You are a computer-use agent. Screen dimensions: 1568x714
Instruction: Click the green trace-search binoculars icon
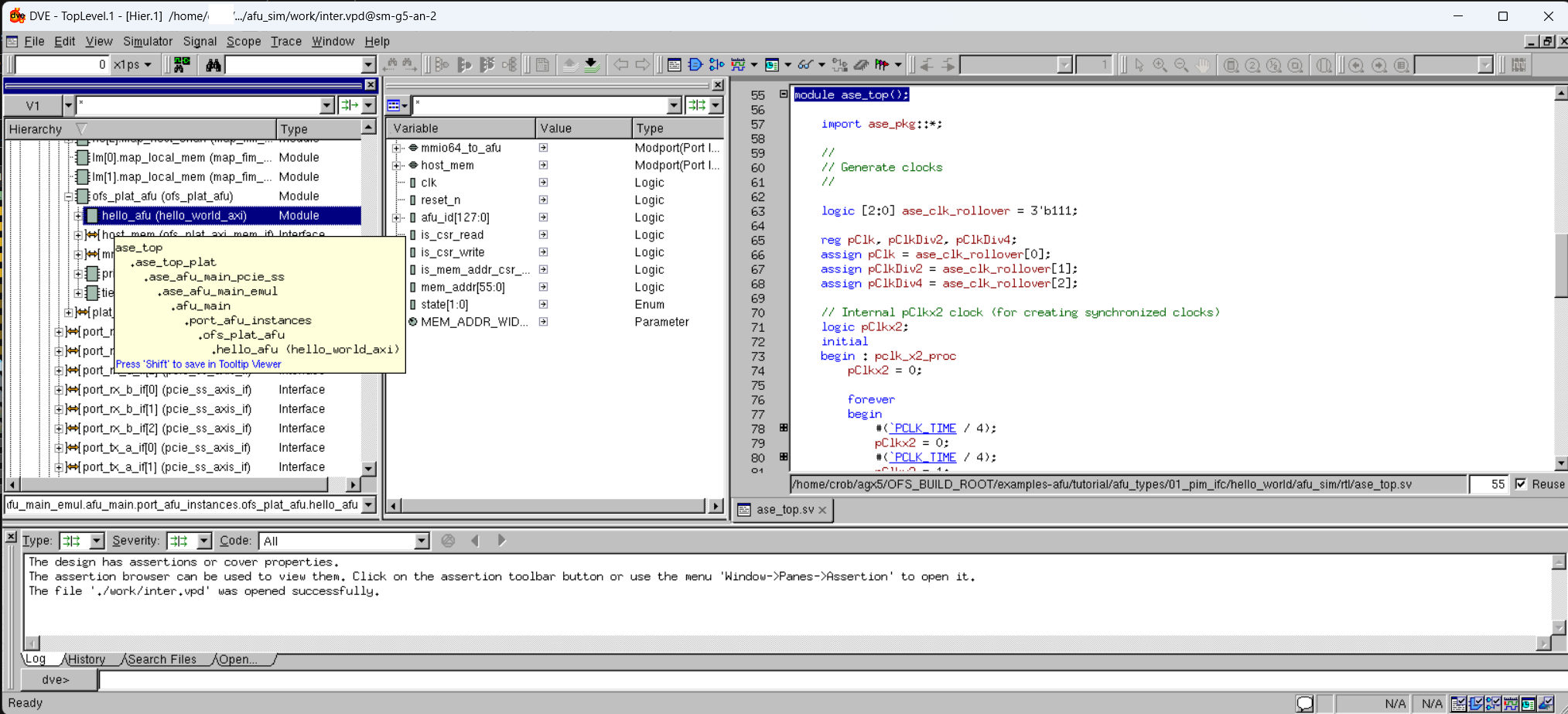tap(182, 65)
